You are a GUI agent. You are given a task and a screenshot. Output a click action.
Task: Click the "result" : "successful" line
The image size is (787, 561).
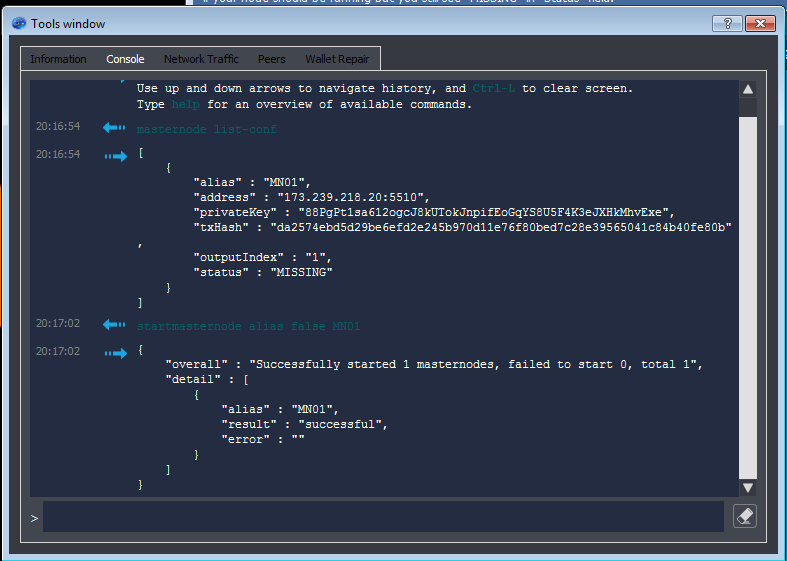305,425
